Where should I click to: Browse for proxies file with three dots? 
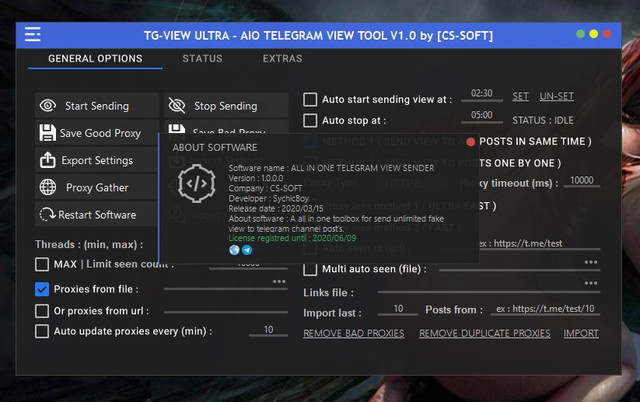pos(279,282)
